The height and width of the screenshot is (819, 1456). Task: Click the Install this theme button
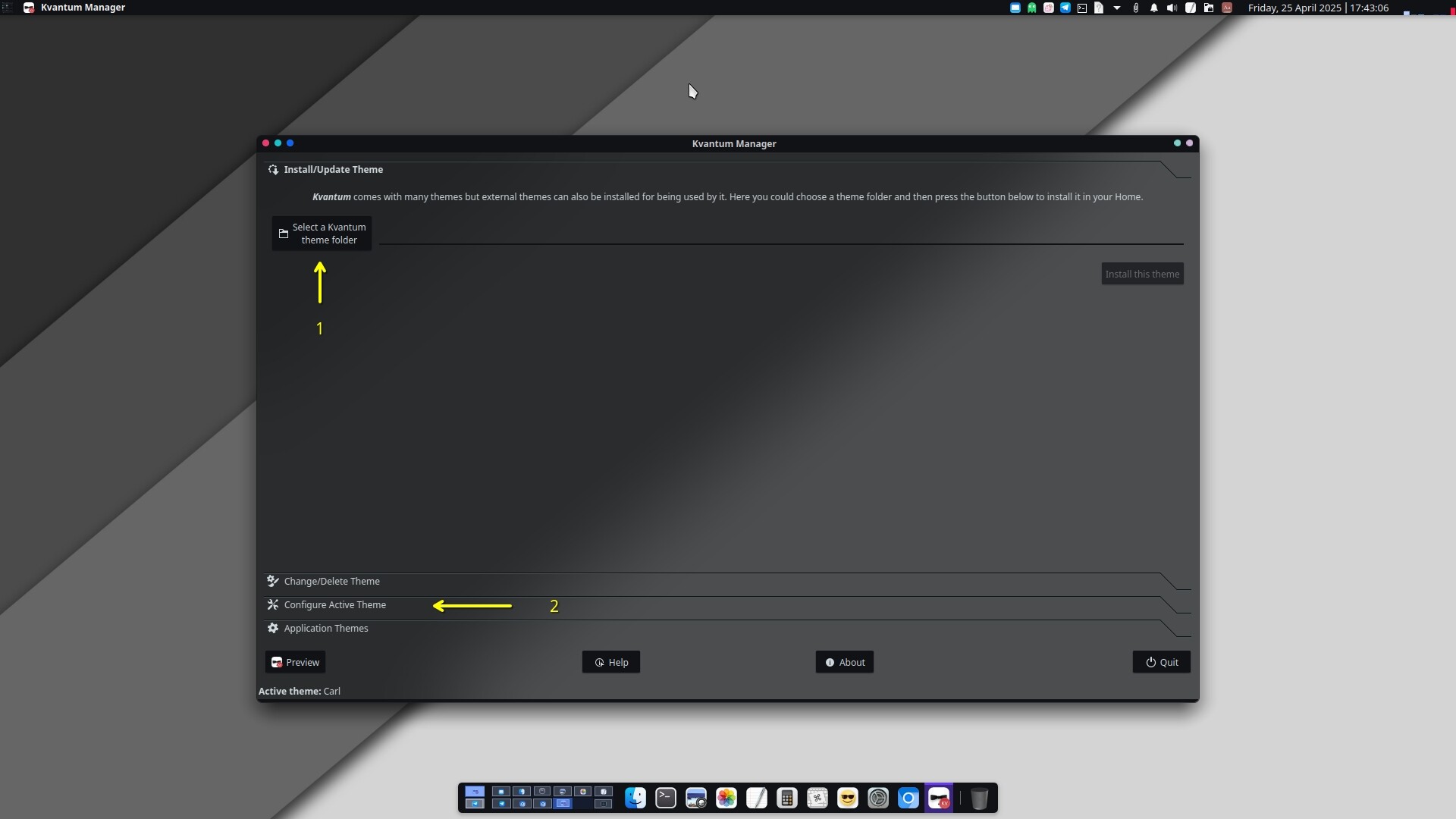pyautogui.click(x=1142, y=274)
